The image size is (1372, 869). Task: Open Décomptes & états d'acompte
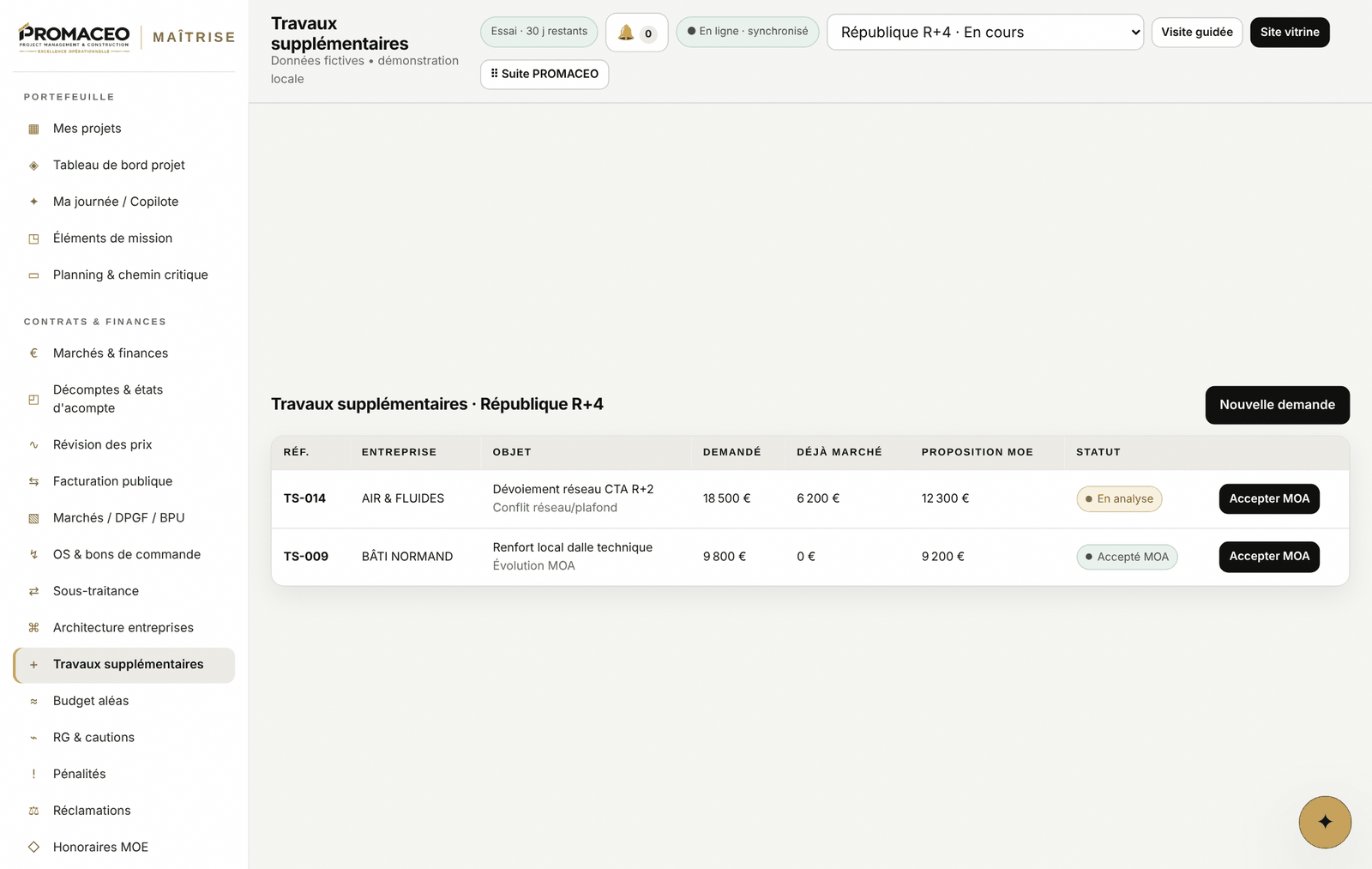tap(123, 399)
